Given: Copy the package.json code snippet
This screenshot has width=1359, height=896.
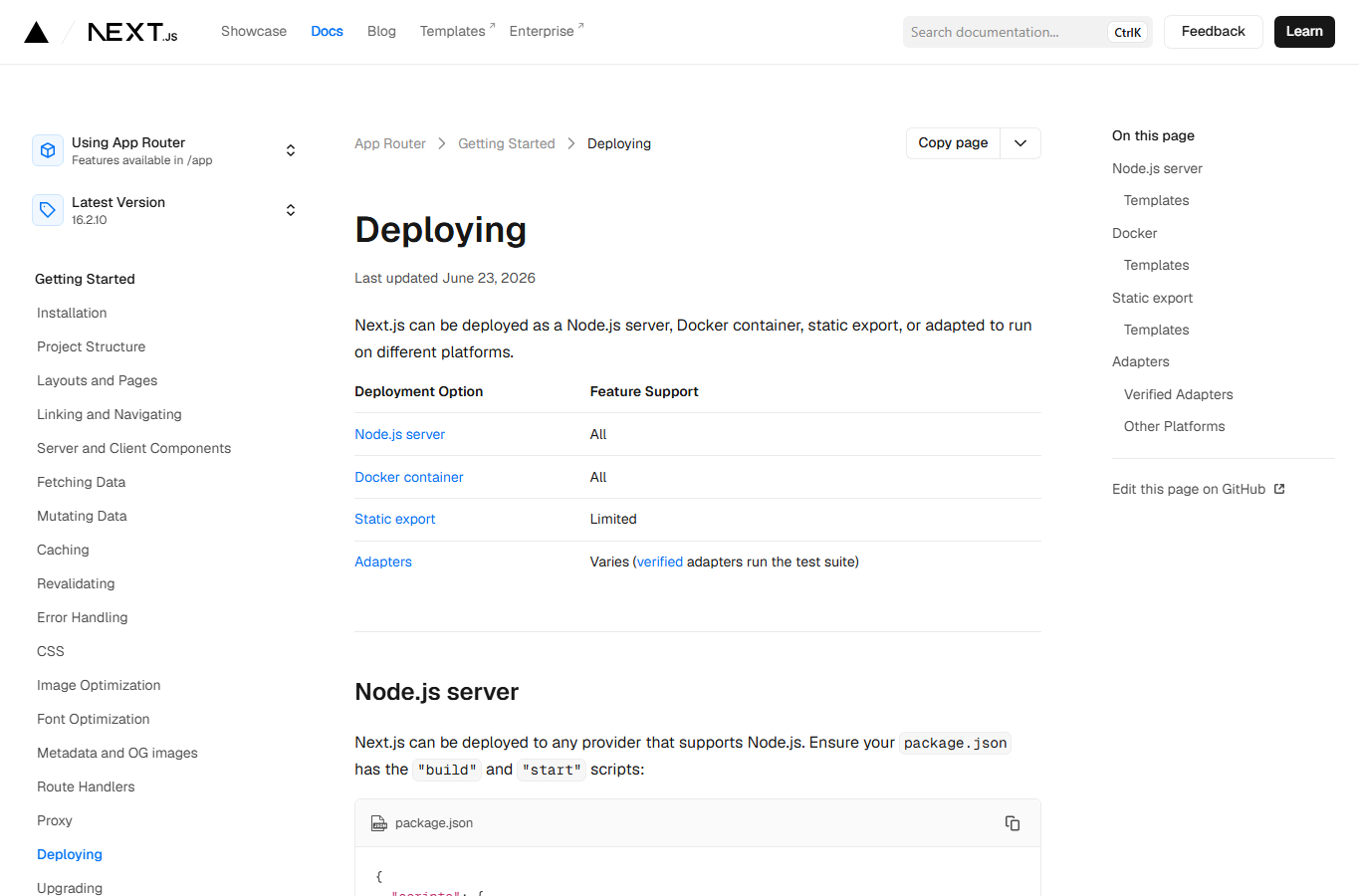Looking at the screenshot, I should [1013, 823].
